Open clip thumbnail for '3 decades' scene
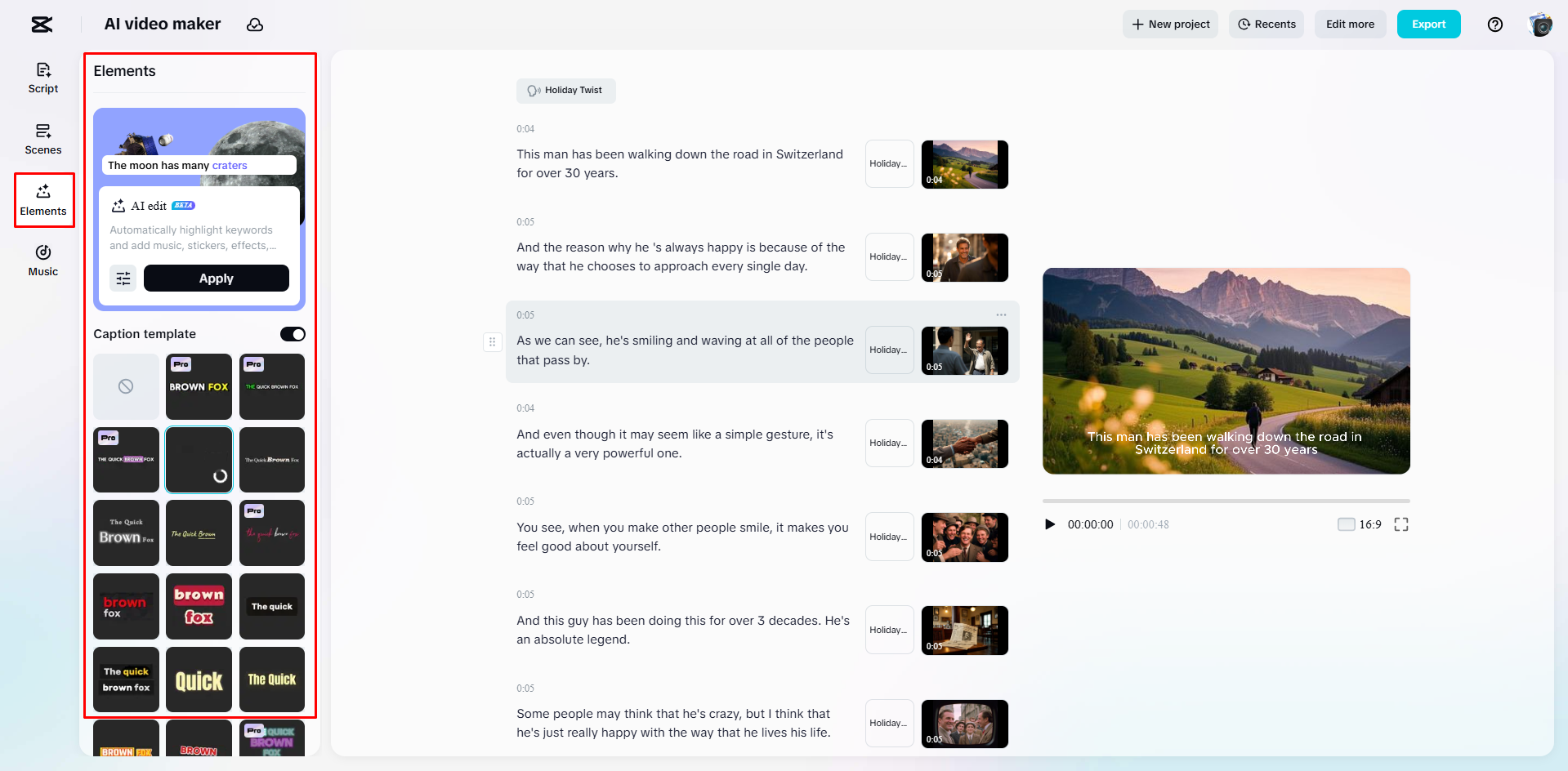Image resolution: width=1568 pixels, height=771 pixels. click(x=965, y=631)
